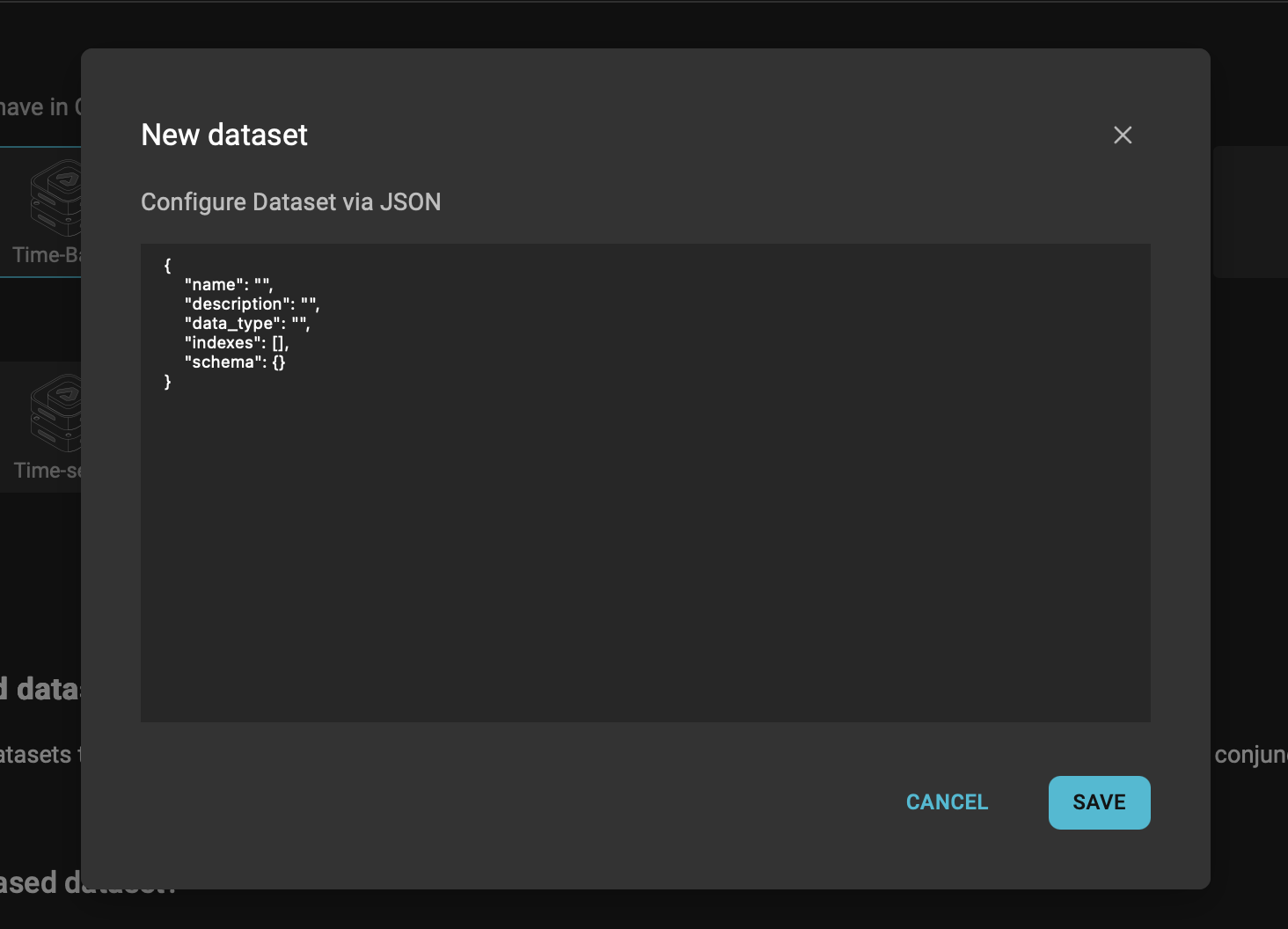Click the "name" line in JSON

(x=229, y=284)
